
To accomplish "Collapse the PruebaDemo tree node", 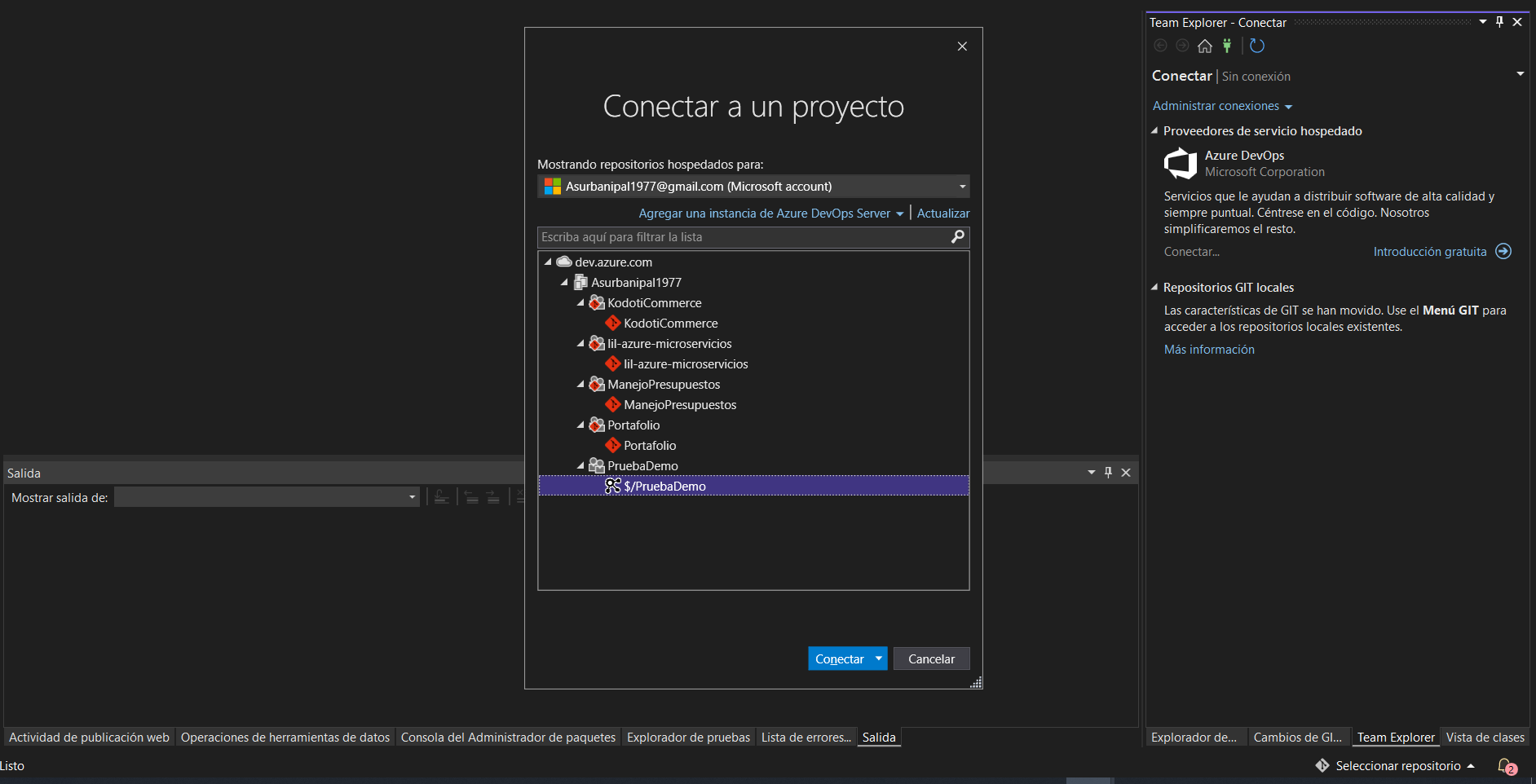I will click(580, 465).
